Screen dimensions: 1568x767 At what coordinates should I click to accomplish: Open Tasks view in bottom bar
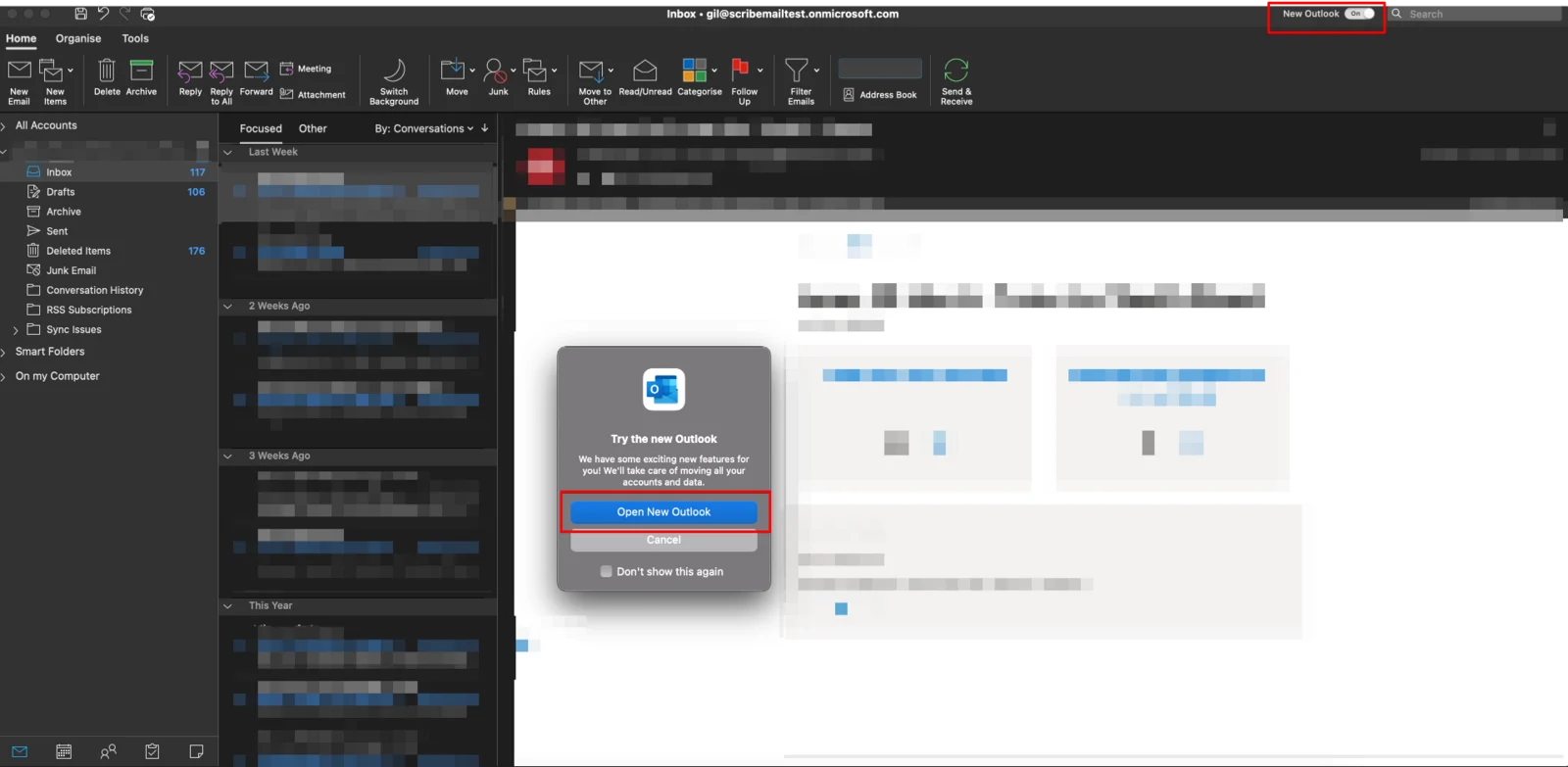pyautogui.click(x=152, y=751)
